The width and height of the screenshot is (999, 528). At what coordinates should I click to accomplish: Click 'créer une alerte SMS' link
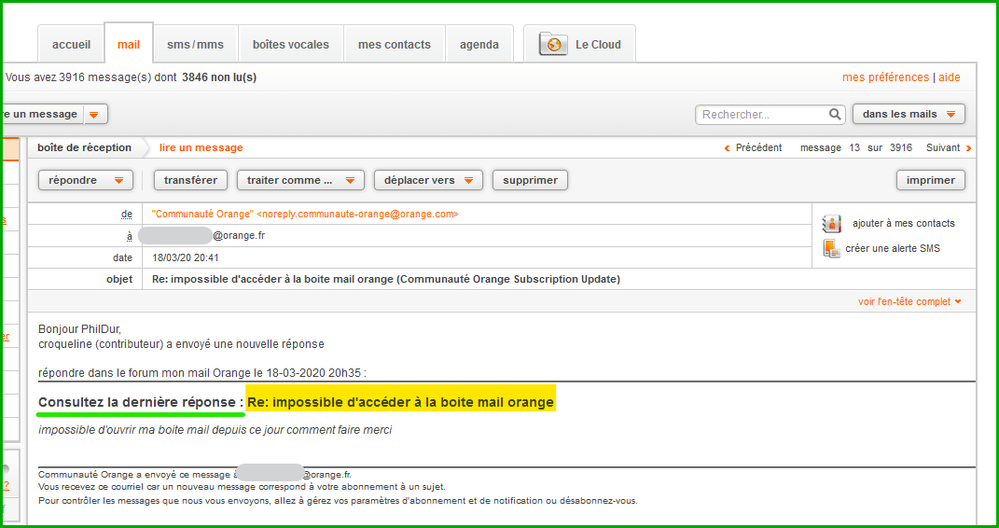pos(893,248)
